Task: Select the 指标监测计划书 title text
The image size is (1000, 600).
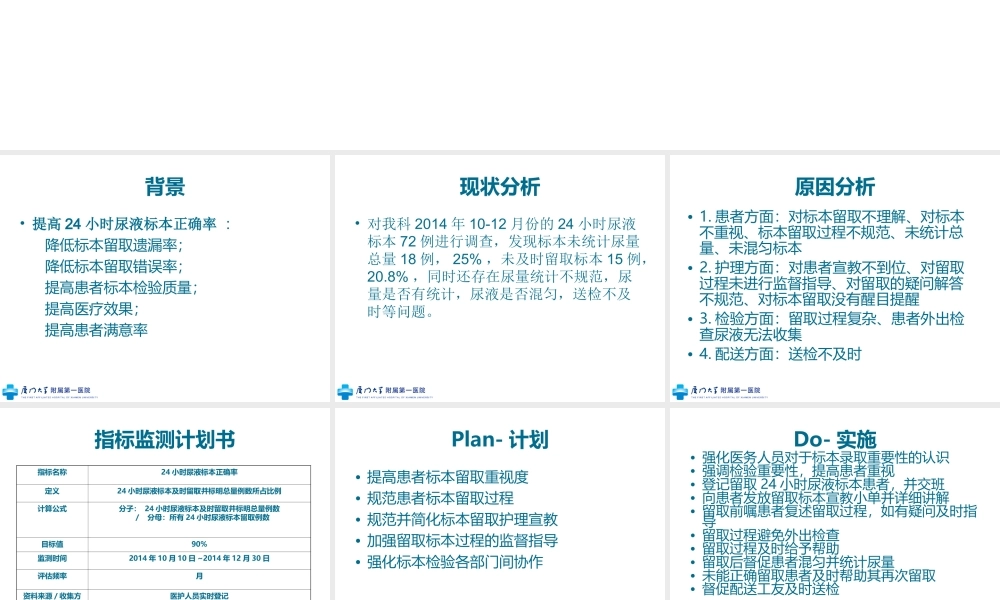Action: 163,439
